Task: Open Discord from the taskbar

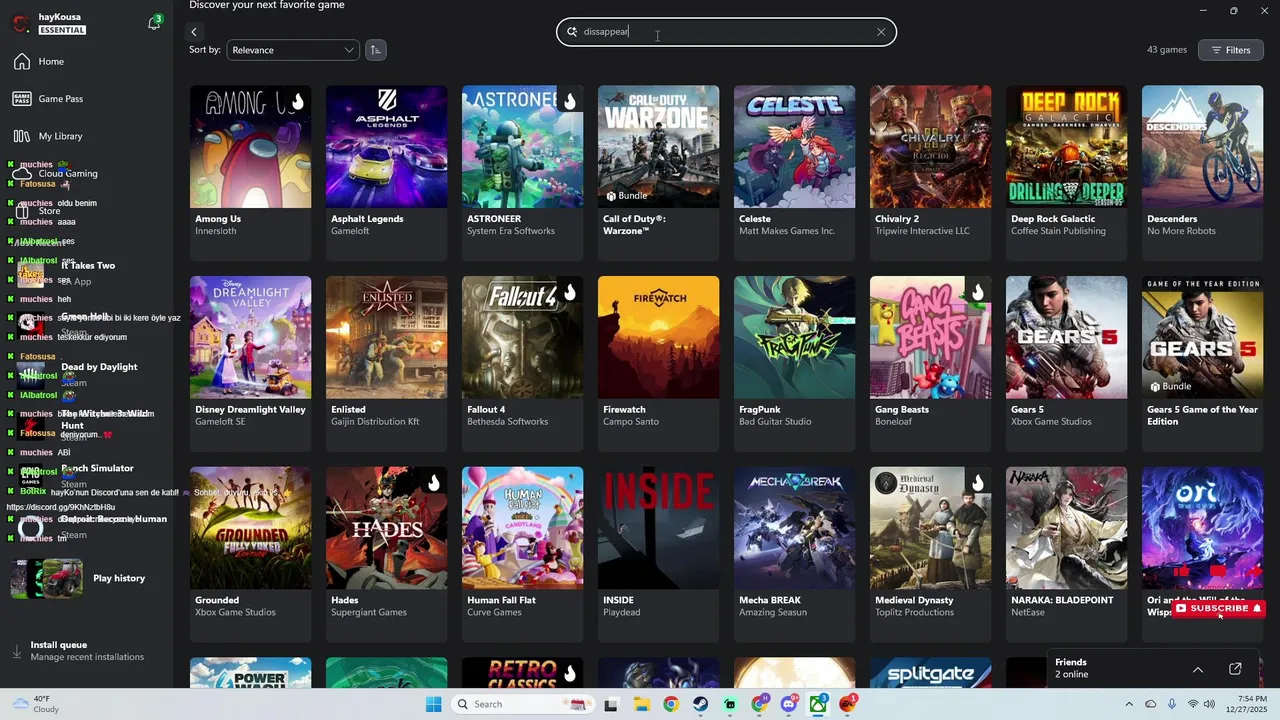Action: point(789,704)
